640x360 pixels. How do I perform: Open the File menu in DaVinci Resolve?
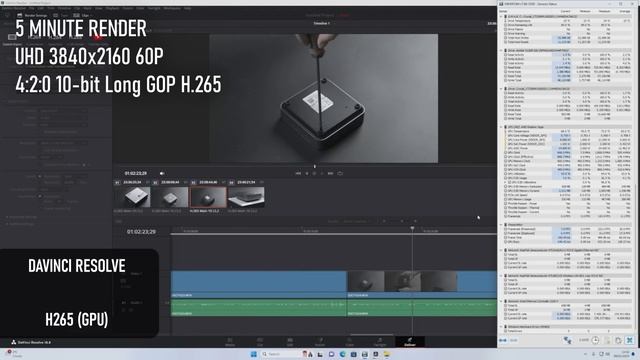click(31, 8)
